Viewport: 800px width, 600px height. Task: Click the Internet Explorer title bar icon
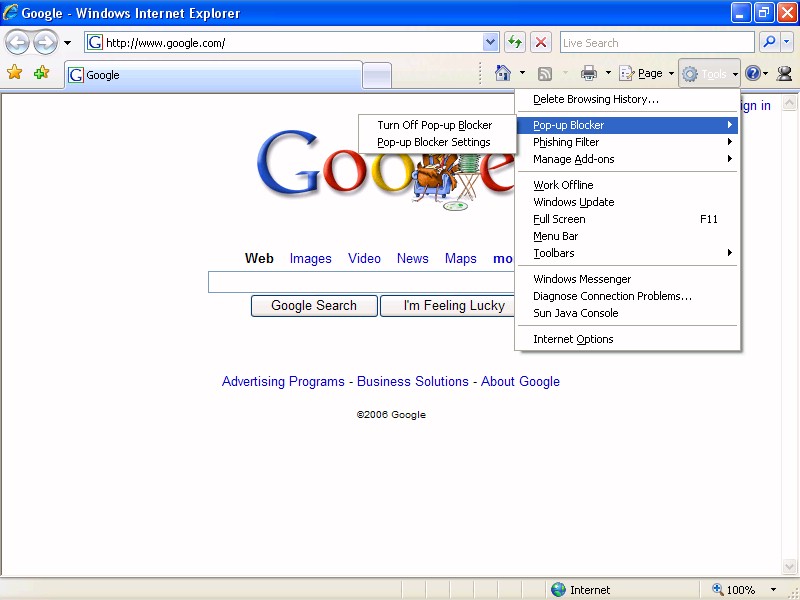click(x=10, y=12)
